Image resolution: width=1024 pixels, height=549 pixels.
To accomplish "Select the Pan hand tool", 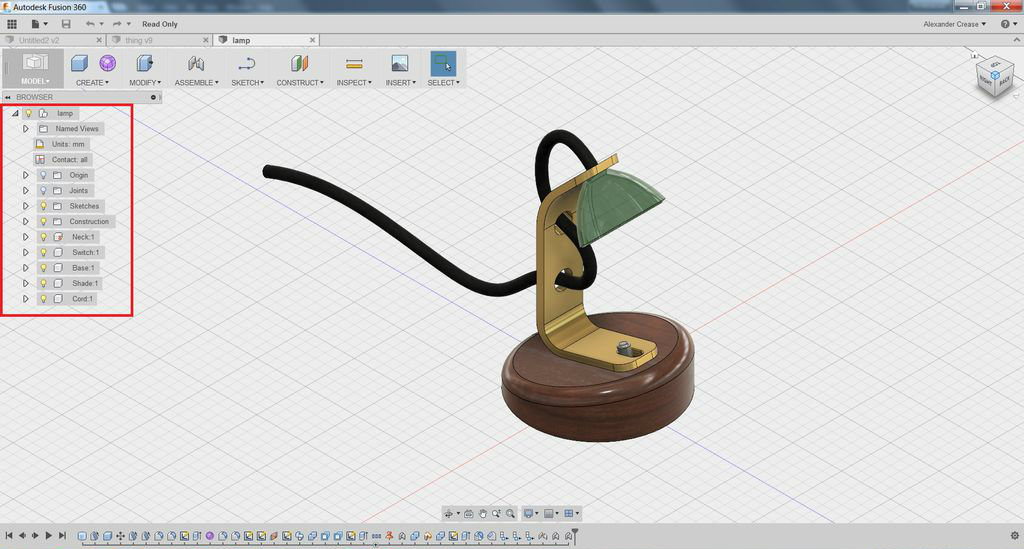I will click(x=483, y=514).
